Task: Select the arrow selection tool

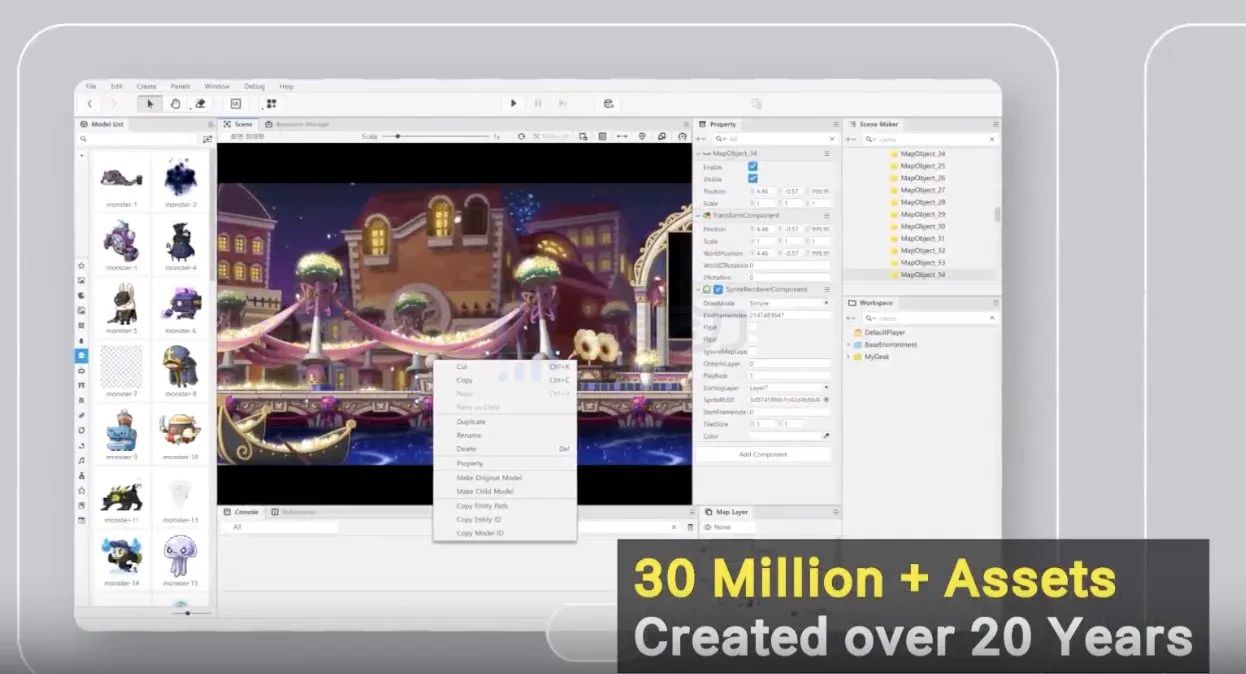Action: 151,103
